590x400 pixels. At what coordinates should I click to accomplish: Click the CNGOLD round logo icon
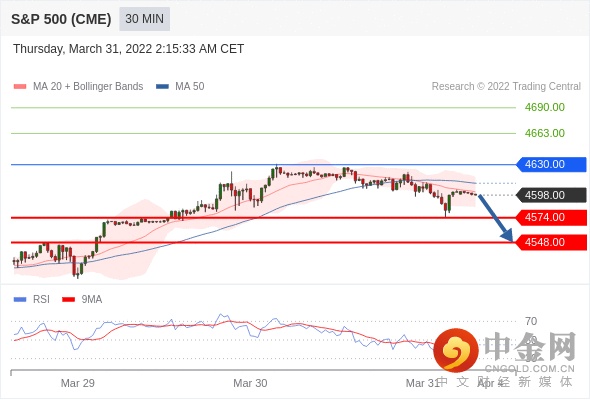(x=456, y=350)
